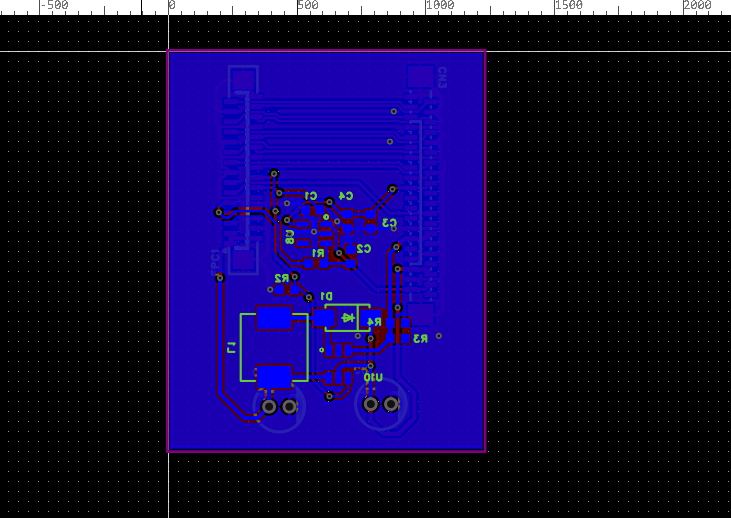Select the left through-hole pad below U10
The width and height of the screenshot is (731, 518).
[371, 404]
